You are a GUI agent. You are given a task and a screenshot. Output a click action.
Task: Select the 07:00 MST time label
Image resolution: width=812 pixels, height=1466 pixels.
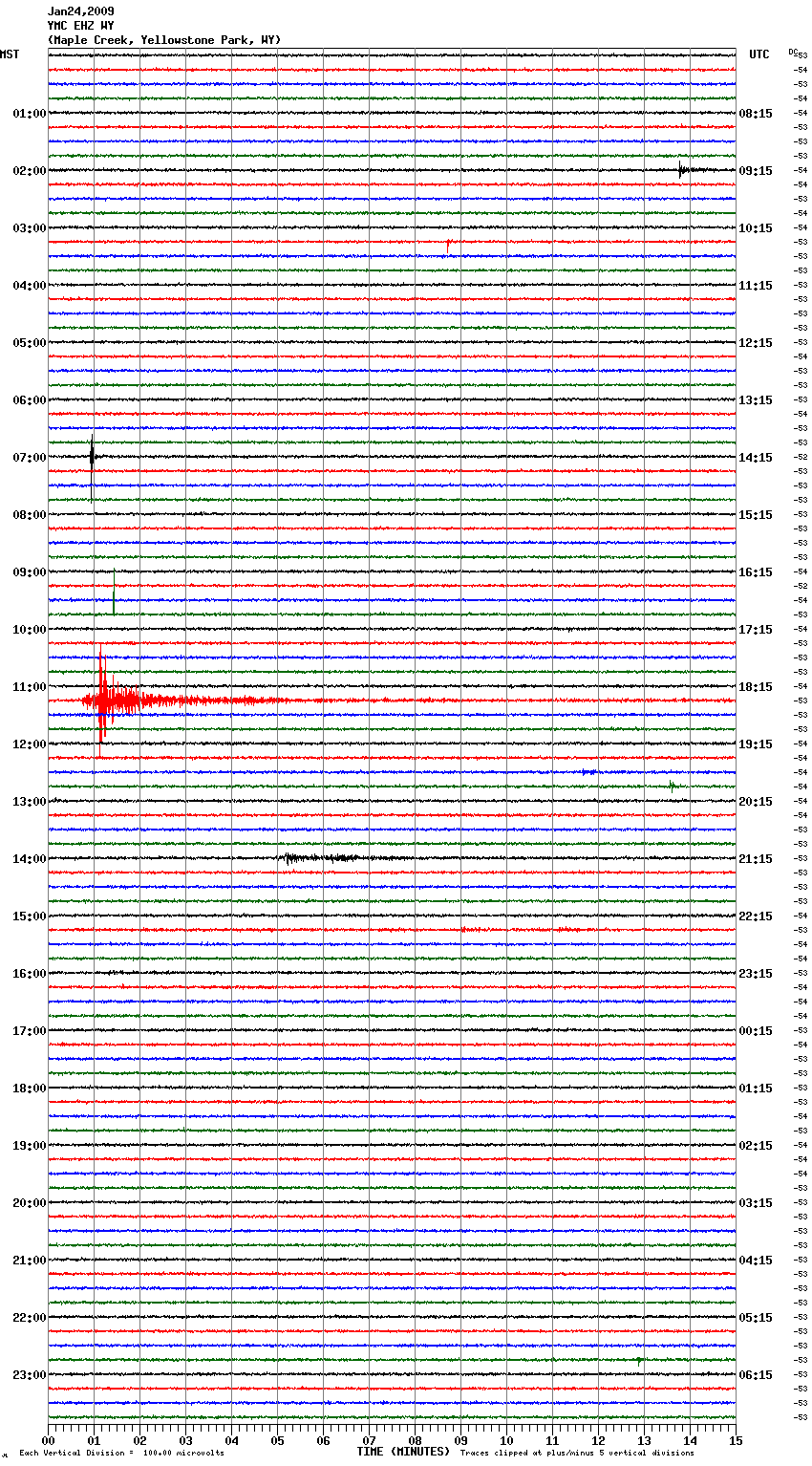coord(30,458)
